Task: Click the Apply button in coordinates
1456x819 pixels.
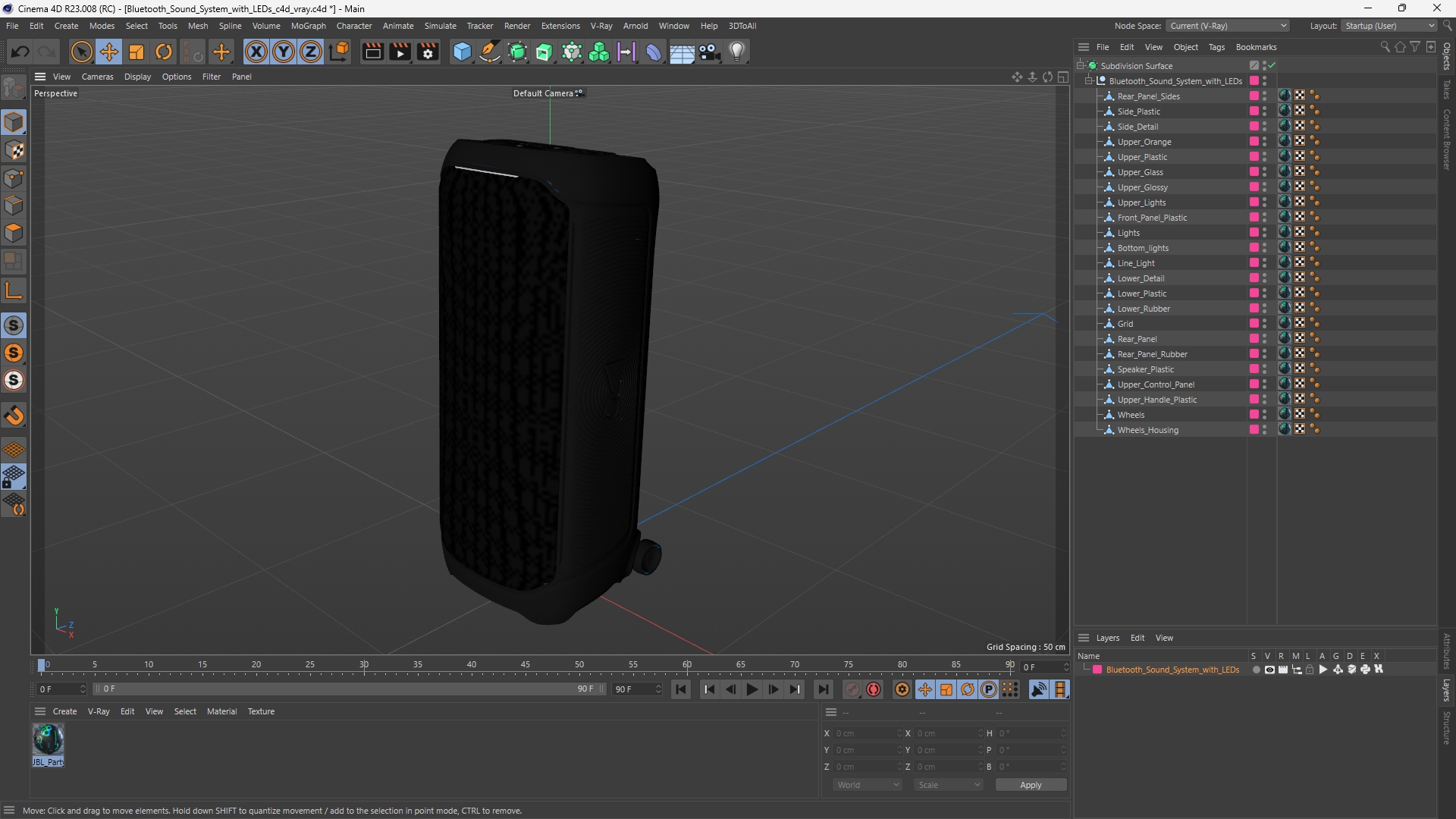Action: pyautogui.click(x=1031, y=785)
